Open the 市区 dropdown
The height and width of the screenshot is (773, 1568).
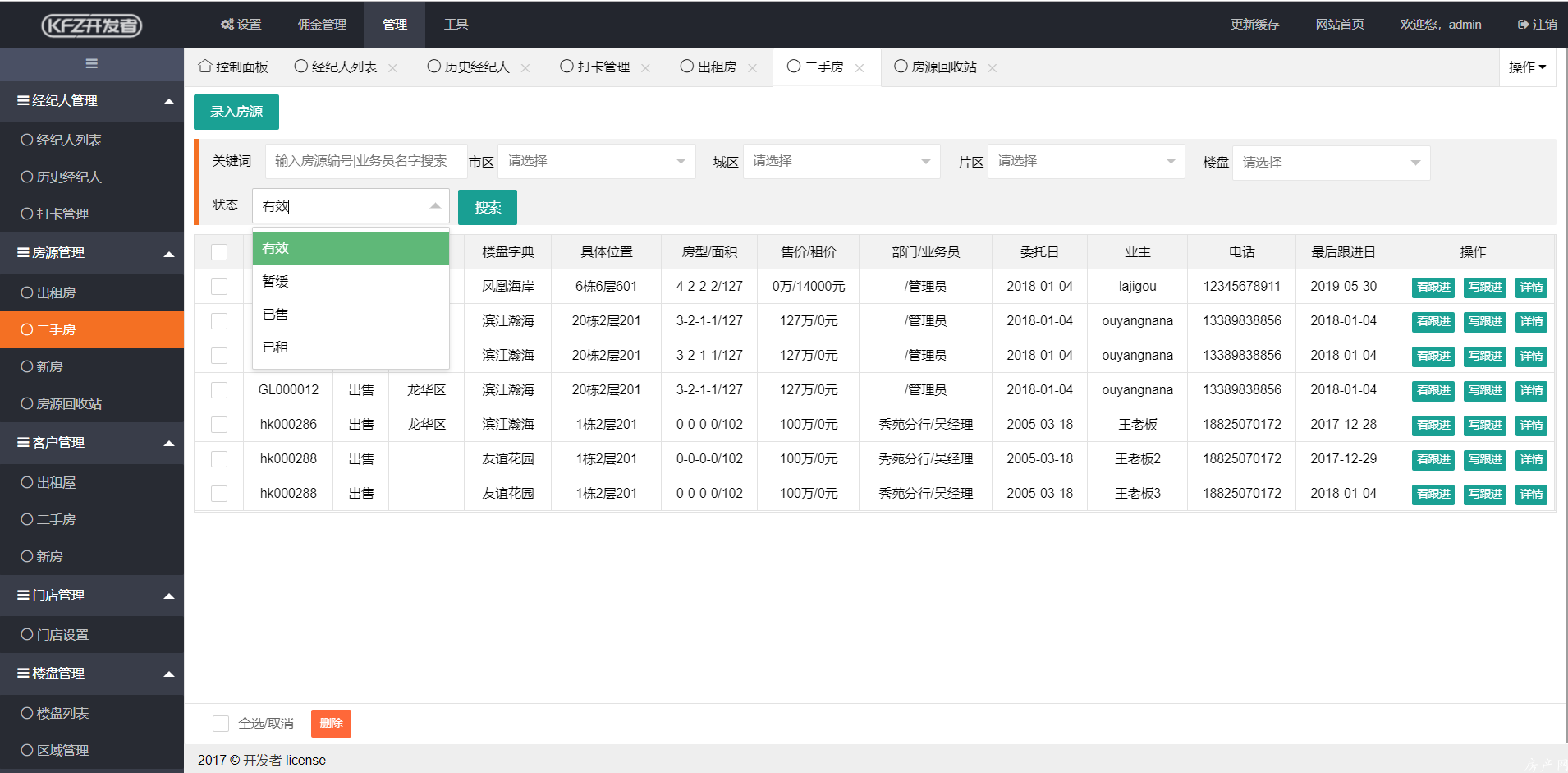(x=597, y=161)
